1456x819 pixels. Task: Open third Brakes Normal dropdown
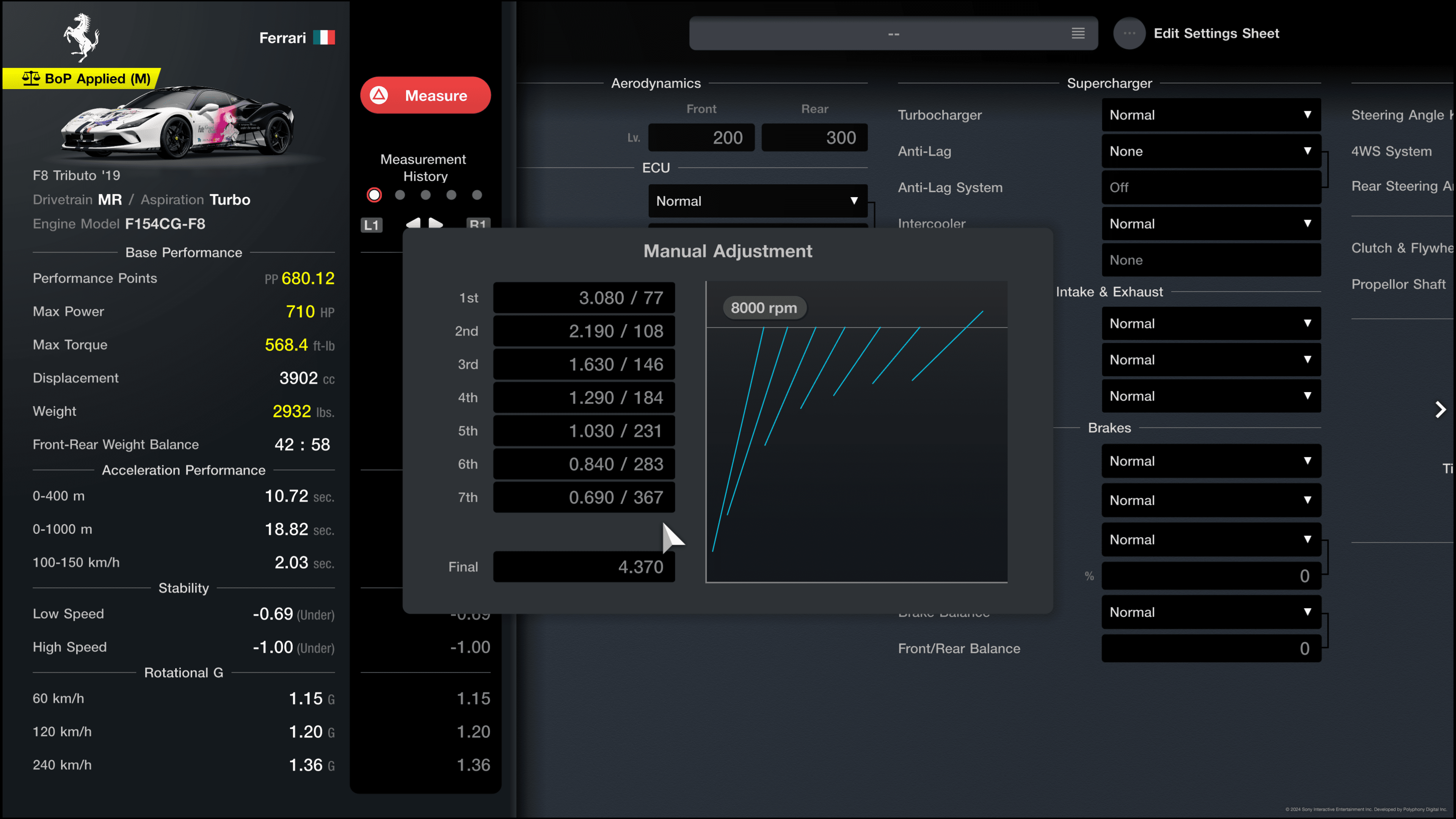coord(1211,539)
